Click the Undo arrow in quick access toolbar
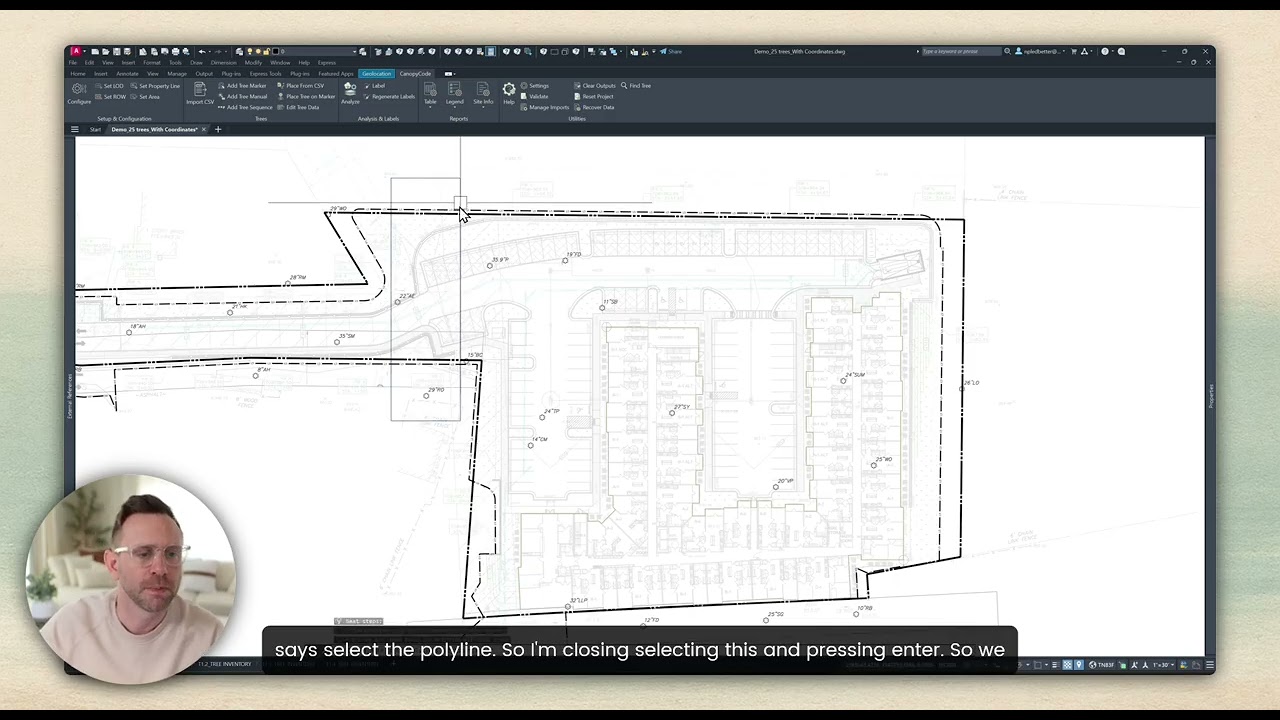1280x720 pixels. 202,51
